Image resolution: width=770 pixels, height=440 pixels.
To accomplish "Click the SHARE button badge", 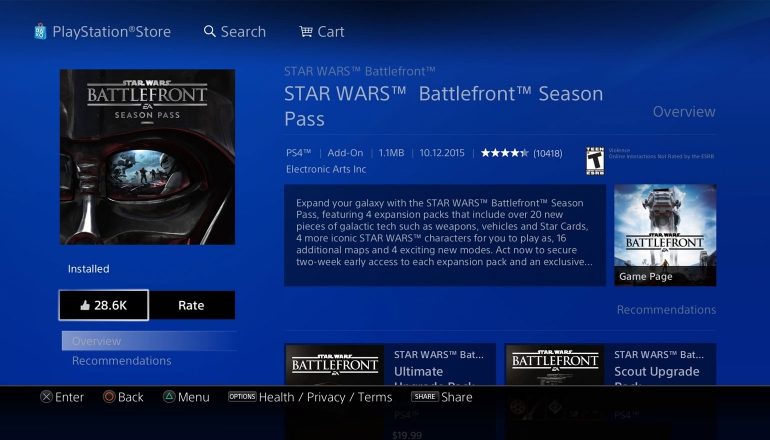I will [x=424, y=397].
